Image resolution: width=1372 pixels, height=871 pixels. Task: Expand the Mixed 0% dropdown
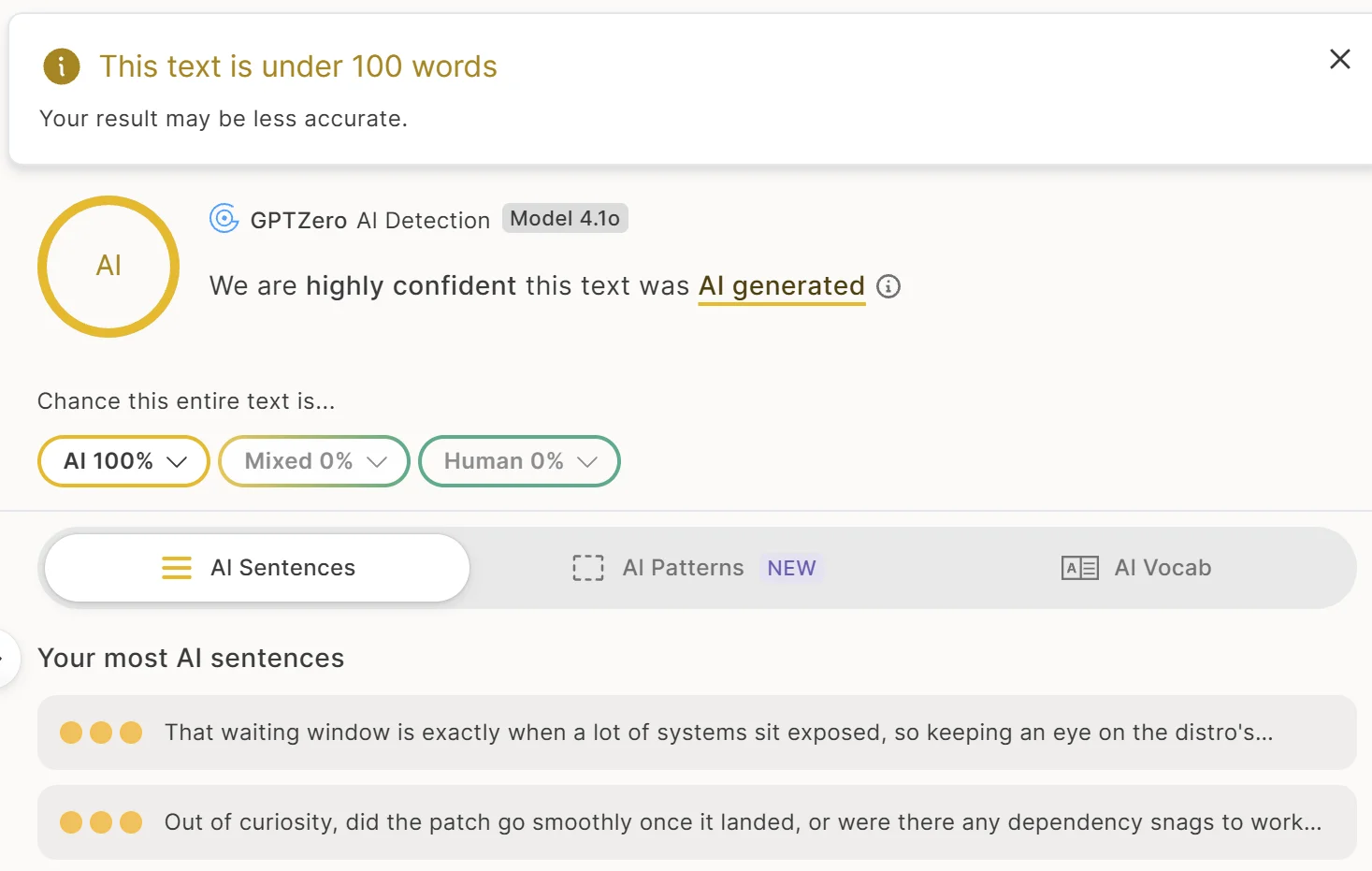pos(314,461)
